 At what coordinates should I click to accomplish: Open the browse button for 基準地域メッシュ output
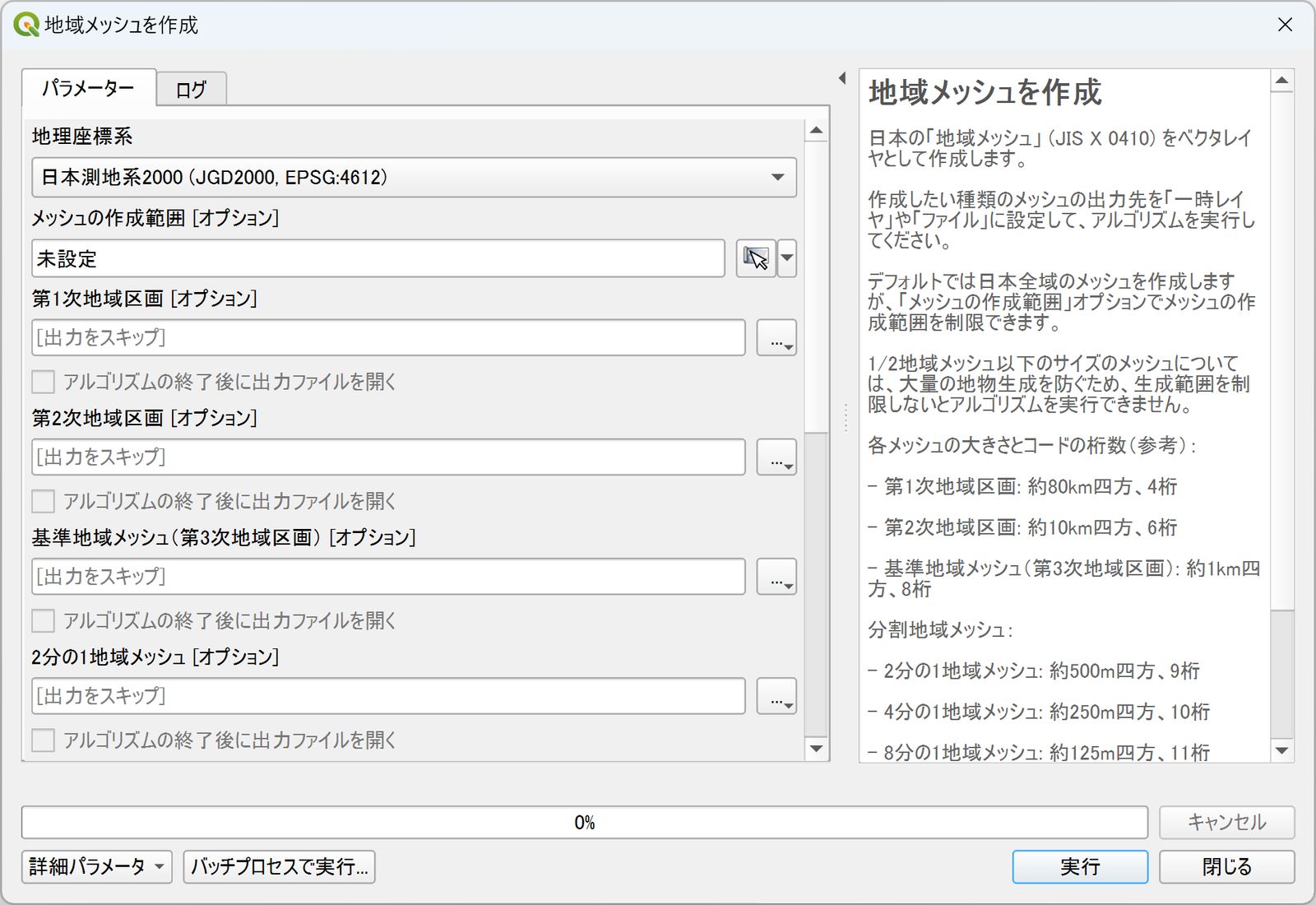tap(776, 576)
